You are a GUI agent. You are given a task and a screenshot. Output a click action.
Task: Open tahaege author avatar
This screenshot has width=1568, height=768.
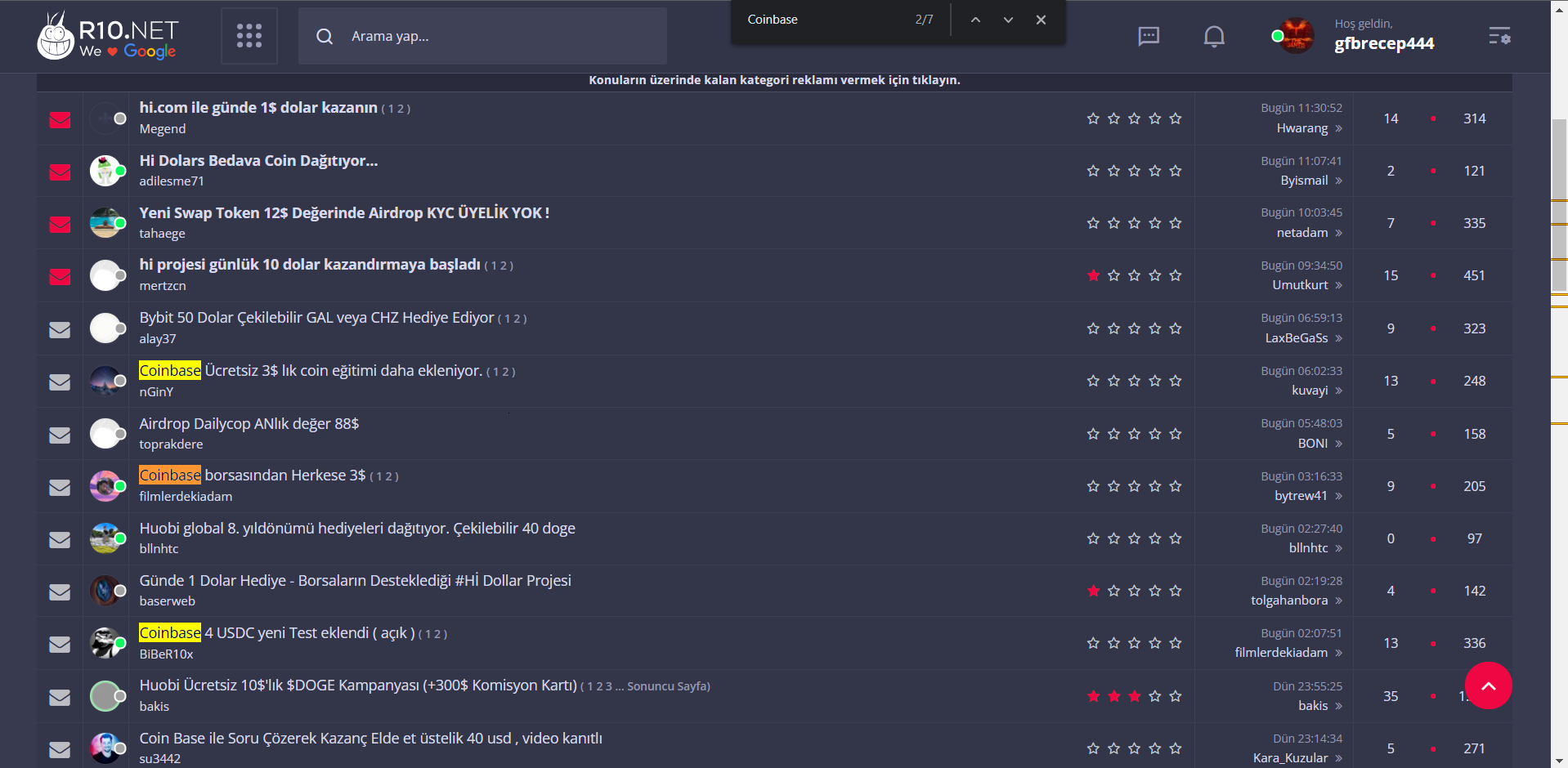click(x=106, y=223)
